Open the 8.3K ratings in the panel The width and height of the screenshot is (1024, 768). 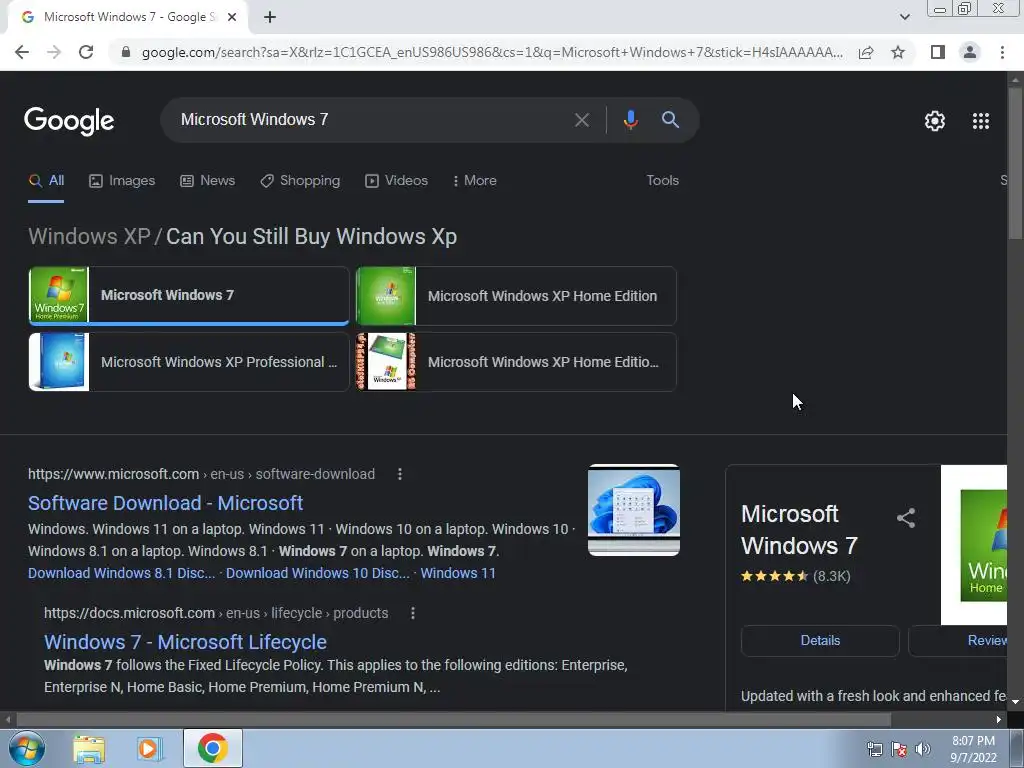(x=831, y=576)
